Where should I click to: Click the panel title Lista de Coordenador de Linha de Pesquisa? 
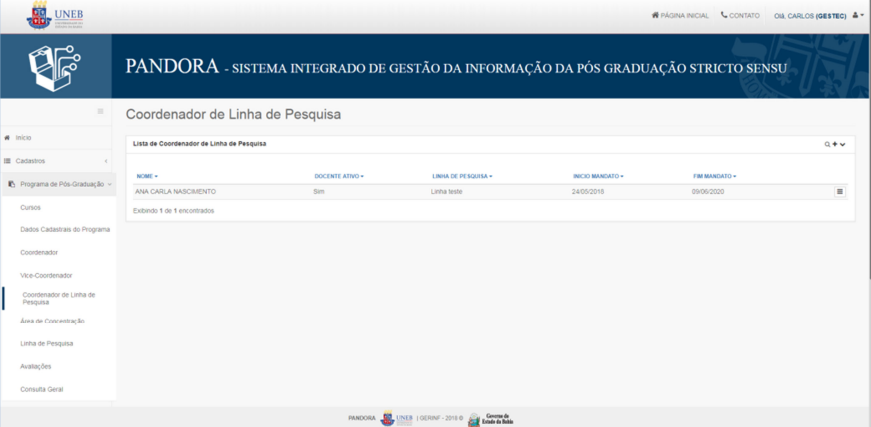click(x=199, y=144)
